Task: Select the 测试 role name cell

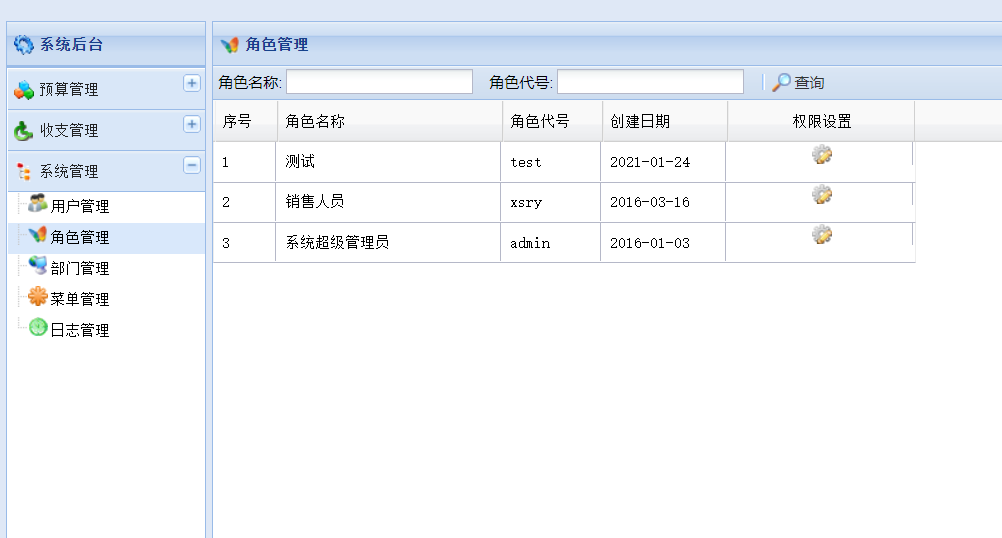Action: 388,162
